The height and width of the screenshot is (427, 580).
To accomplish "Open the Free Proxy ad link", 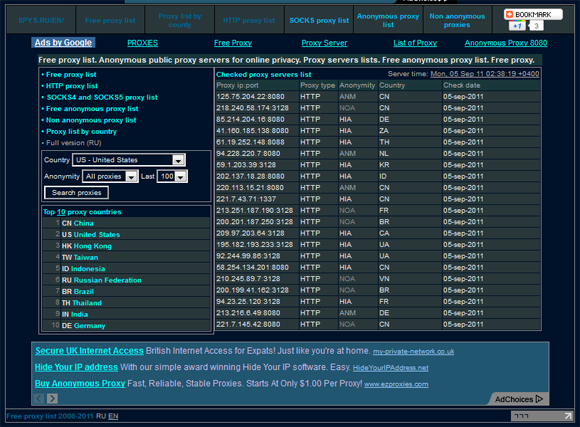I will pyautogui.click(x=233, y=43).
